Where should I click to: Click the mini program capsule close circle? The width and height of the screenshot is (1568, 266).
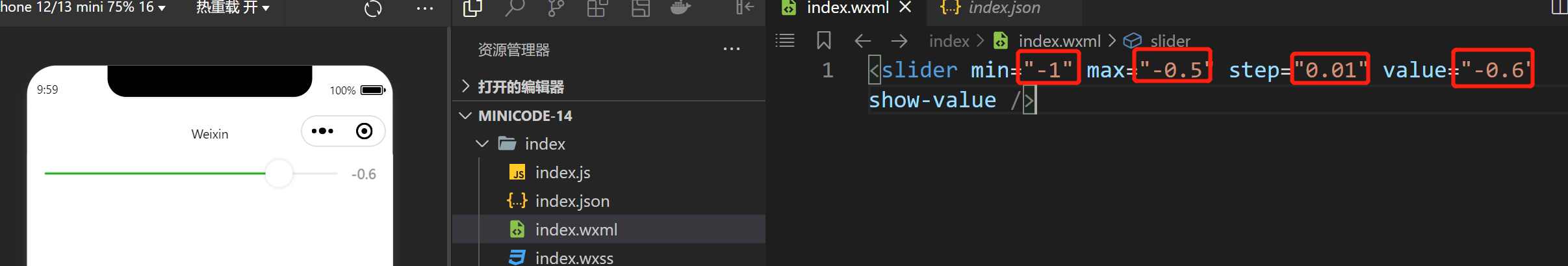coord(365,131)
